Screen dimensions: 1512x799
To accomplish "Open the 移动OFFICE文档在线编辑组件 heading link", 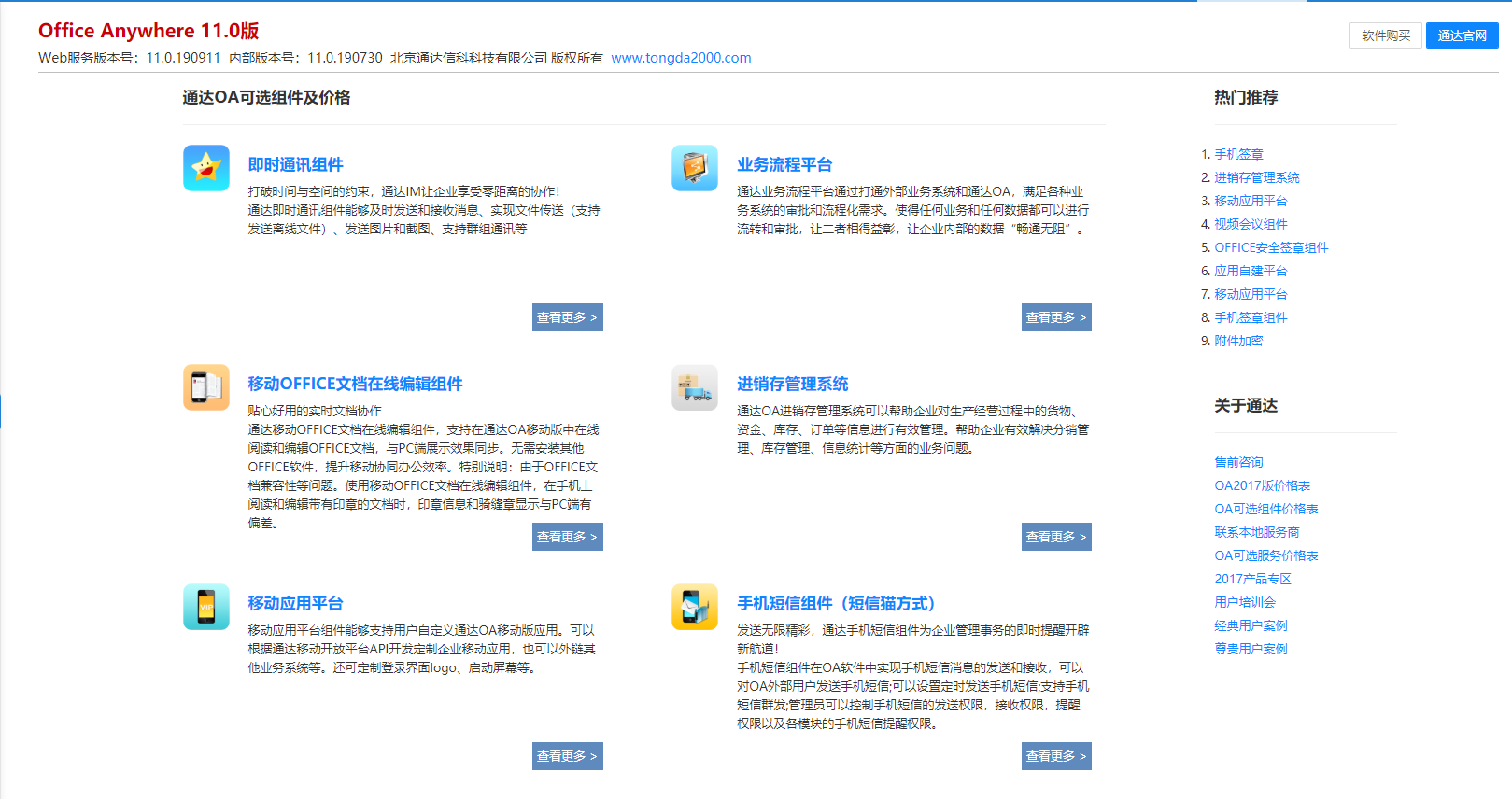I will click(x=355, y=384).
